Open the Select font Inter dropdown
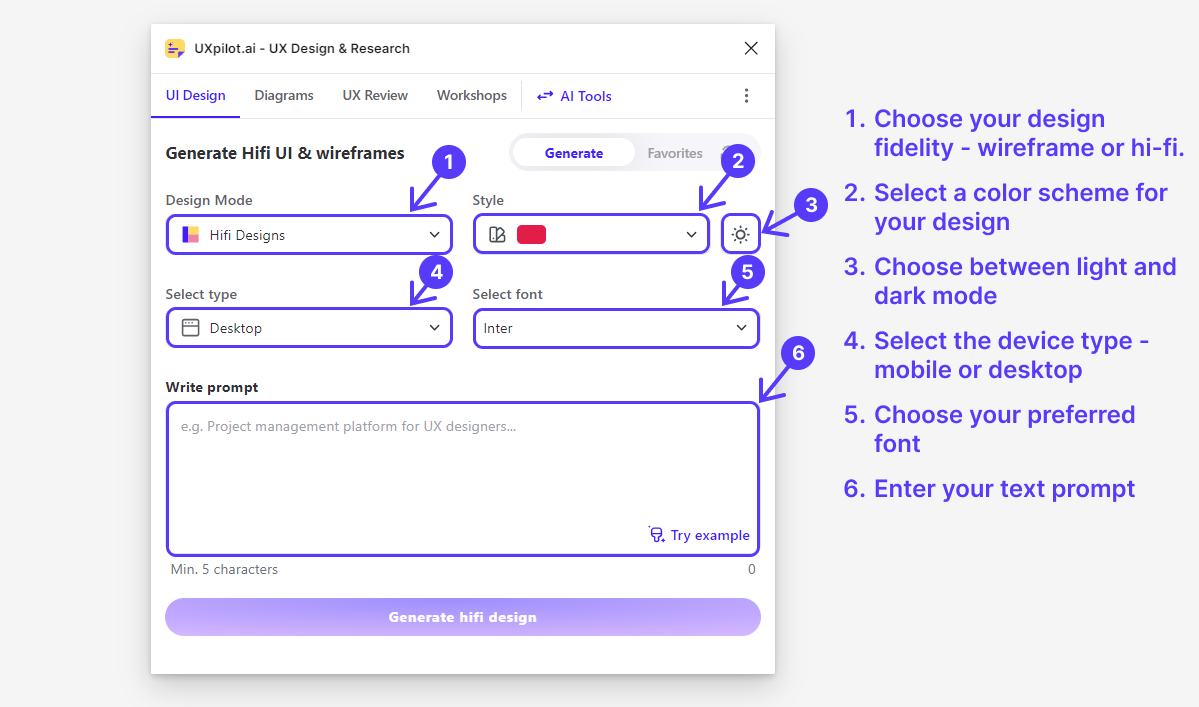The width and height of the screenshot is (1199, 707). 616,328
